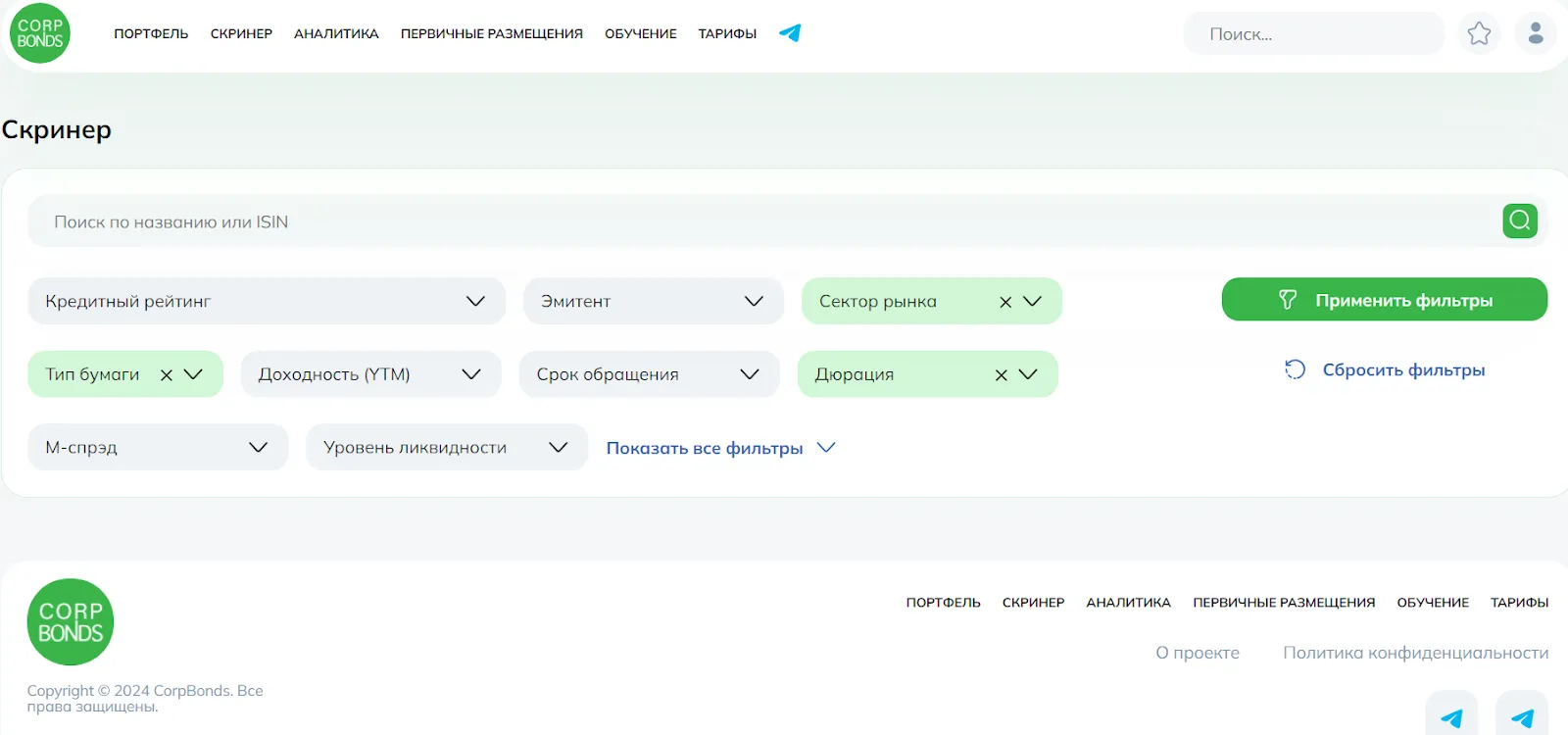
Task: Click the large CorpBonds logo in footer
Action: click(71, 621)
